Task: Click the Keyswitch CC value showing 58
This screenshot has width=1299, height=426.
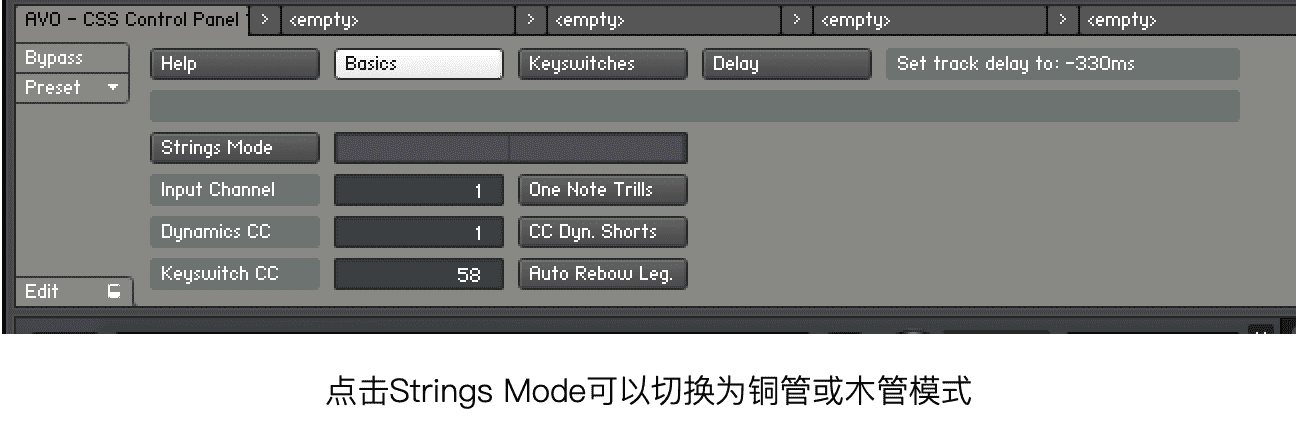Action: 418,273
